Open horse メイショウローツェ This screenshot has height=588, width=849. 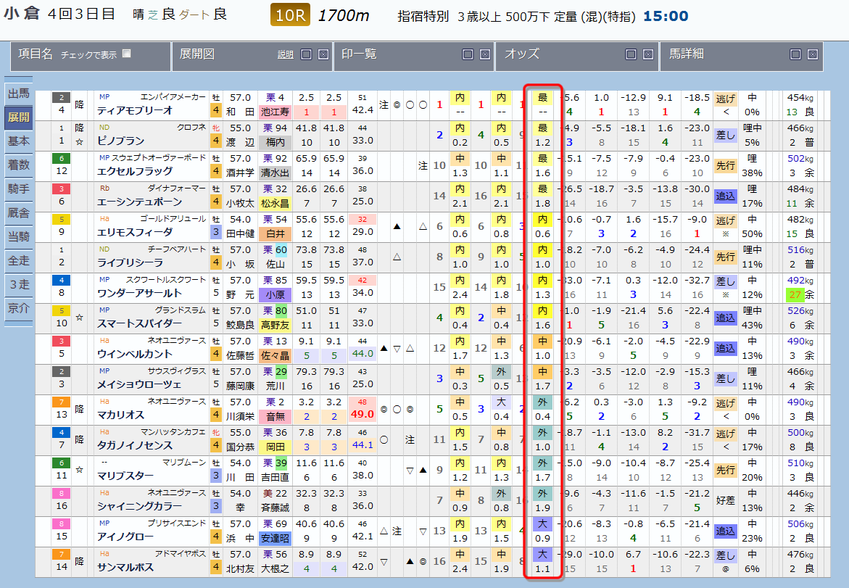pos(139,384)
